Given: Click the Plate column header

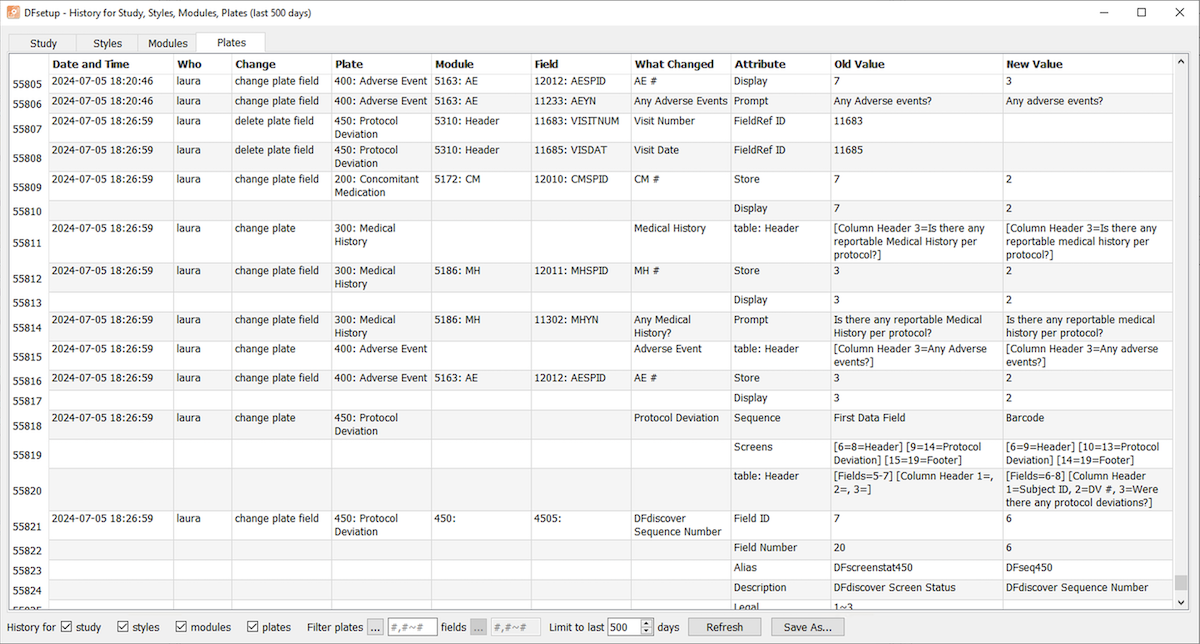Looking at the screenshot, I should [382, 64].
